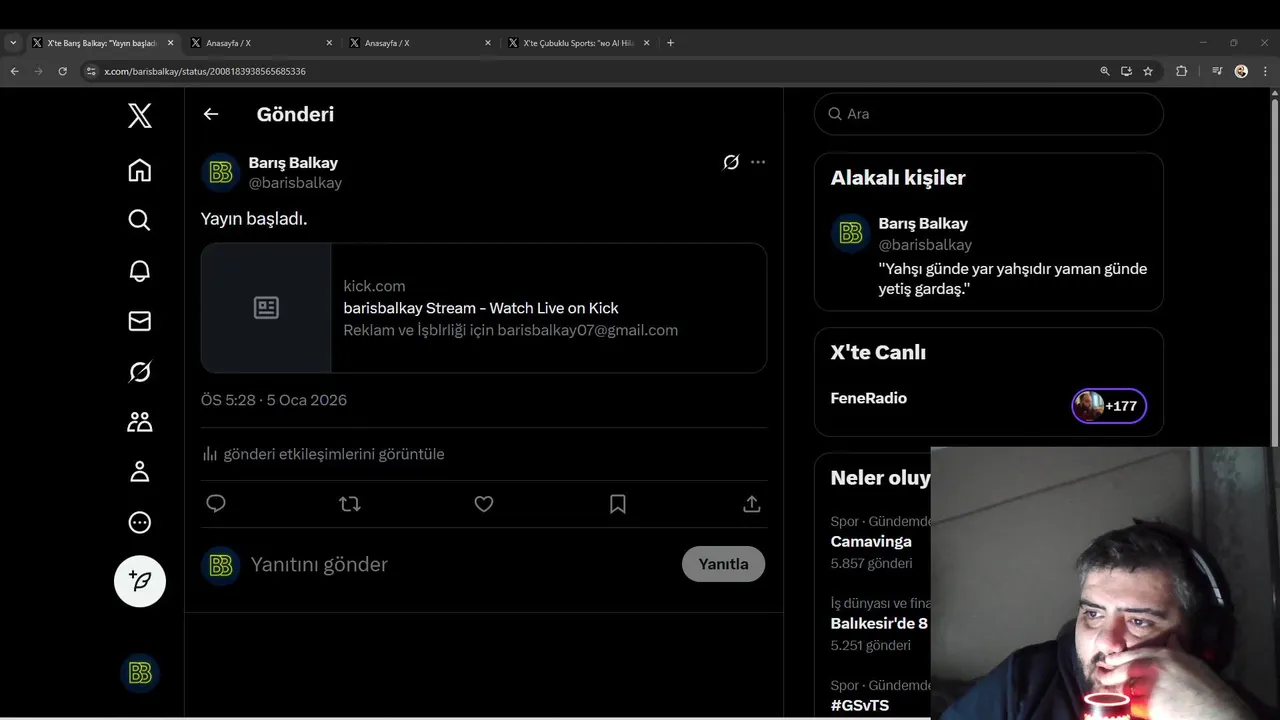
Task: Open Chrome three-dot menu
Action: [x=1266, y=71]
